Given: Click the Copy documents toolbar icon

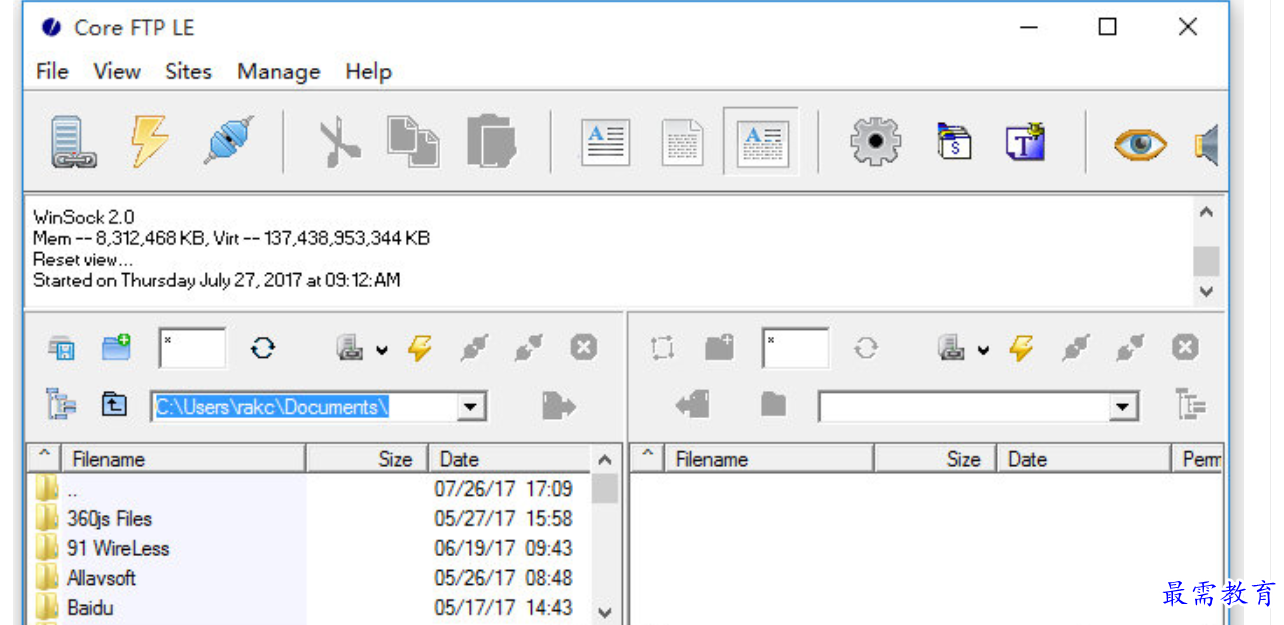Looking at the screenshot, I should (413, 142).
